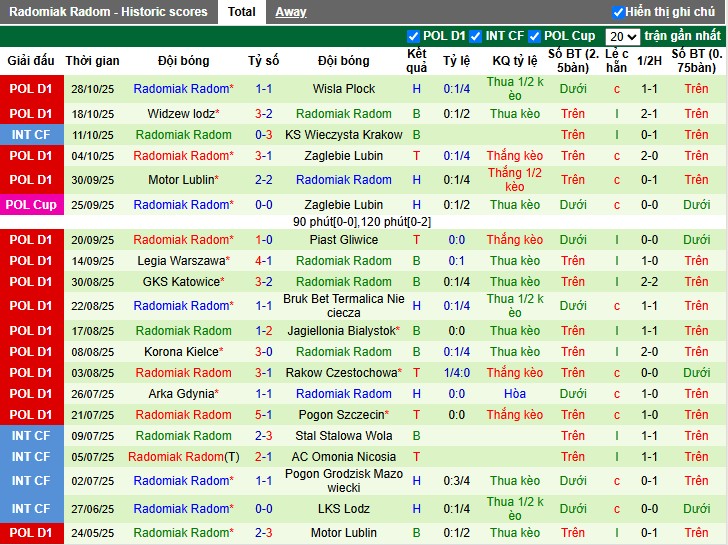The width and height of the screenshot is (728, 545).
Task: Uncheck the POL D1 league filter
Action: point(414,36)
